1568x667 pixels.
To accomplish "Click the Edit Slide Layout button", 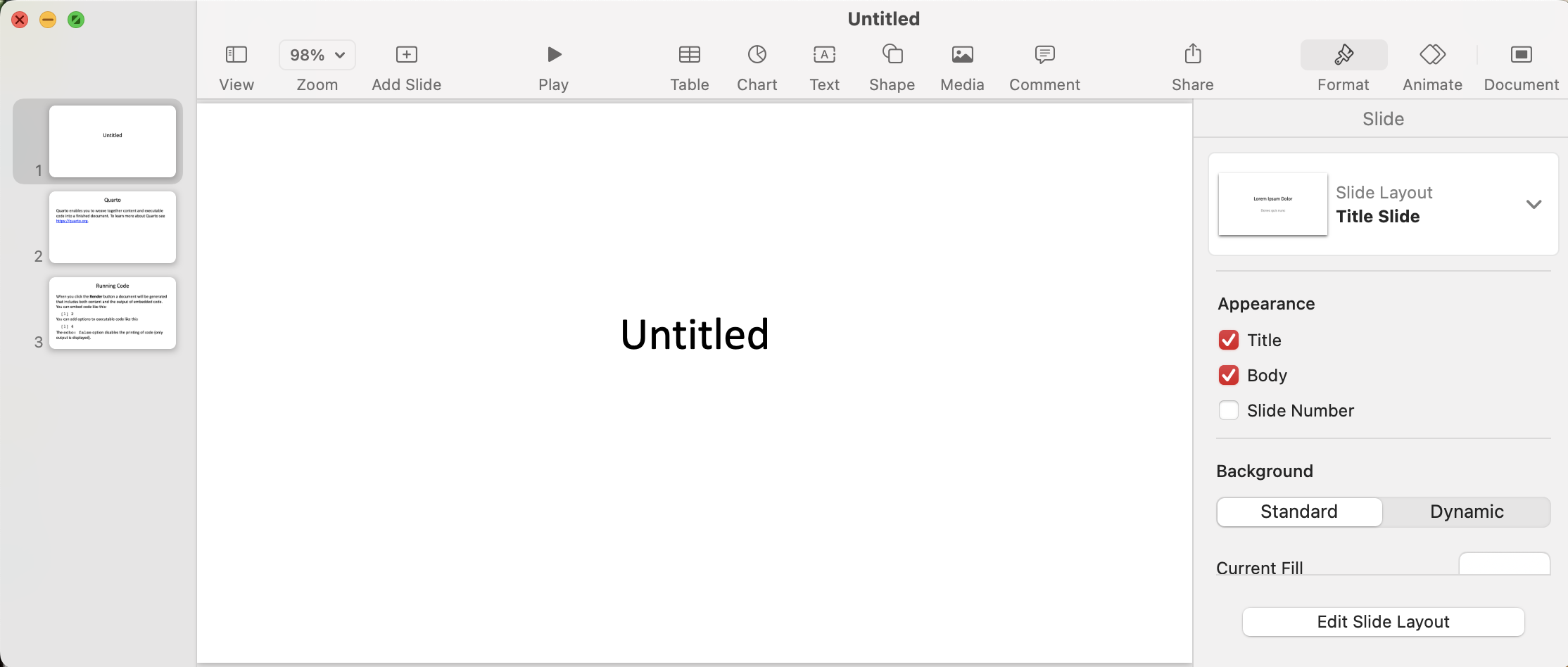I will [1383, 622].
